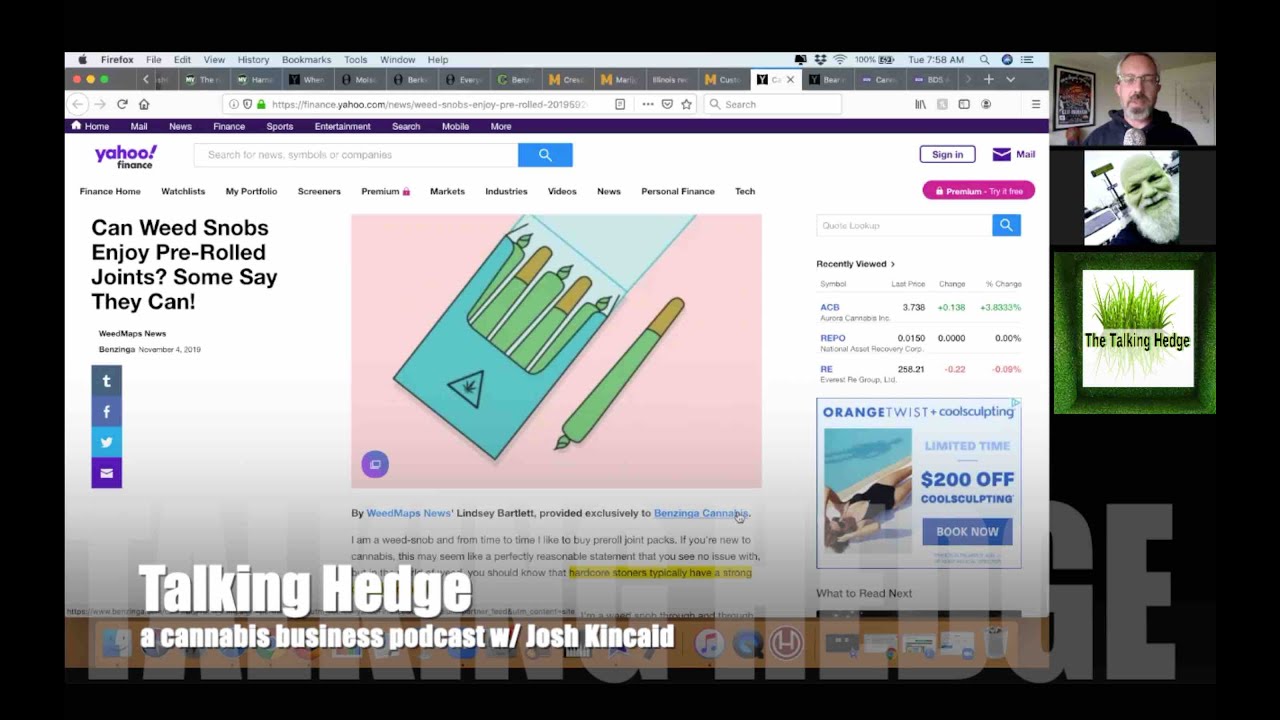The height and width of the screenshot is (720, 1280).
Task: Reload the current page
Action: tap(122, 104)
